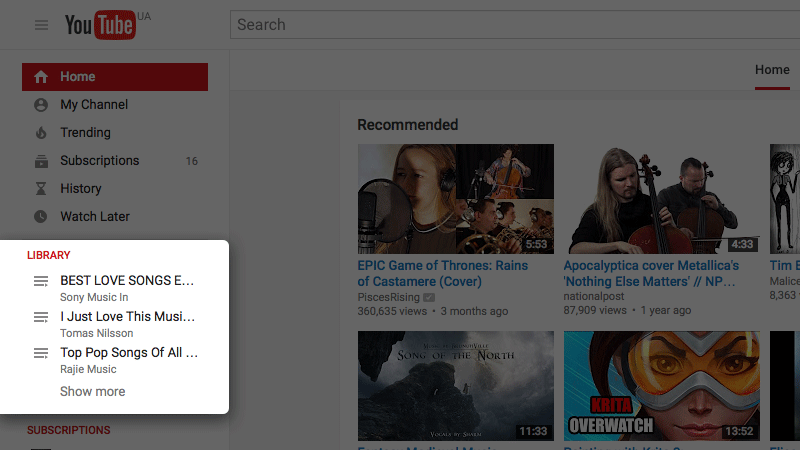
Task: Click playlist icon beside I Just Love This Music
Action: pyautogui.click(x=41, y=317)
